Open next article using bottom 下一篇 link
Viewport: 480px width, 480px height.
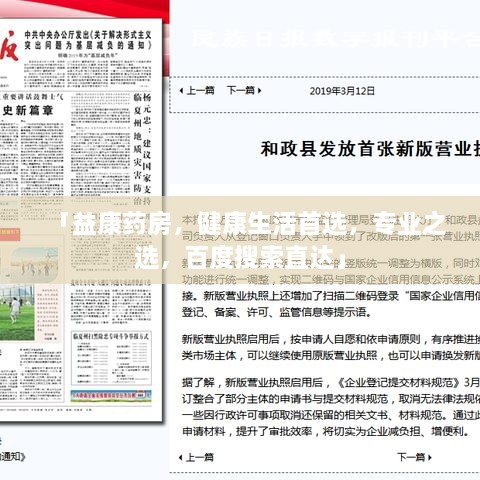coord(411,457)
